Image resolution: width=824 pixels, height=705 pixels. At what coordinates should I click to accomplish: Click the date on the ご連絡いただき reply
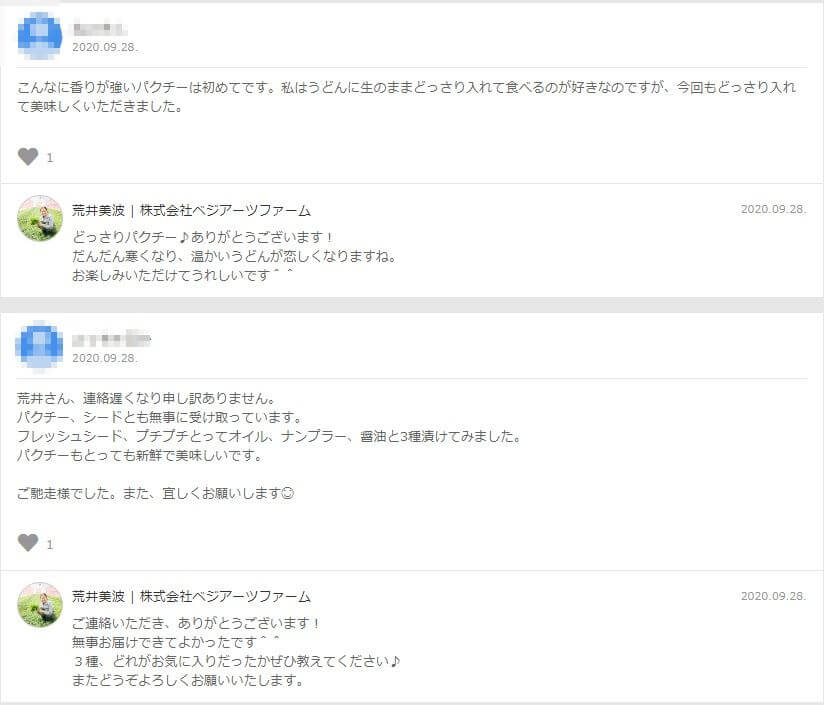click(773, 596)
